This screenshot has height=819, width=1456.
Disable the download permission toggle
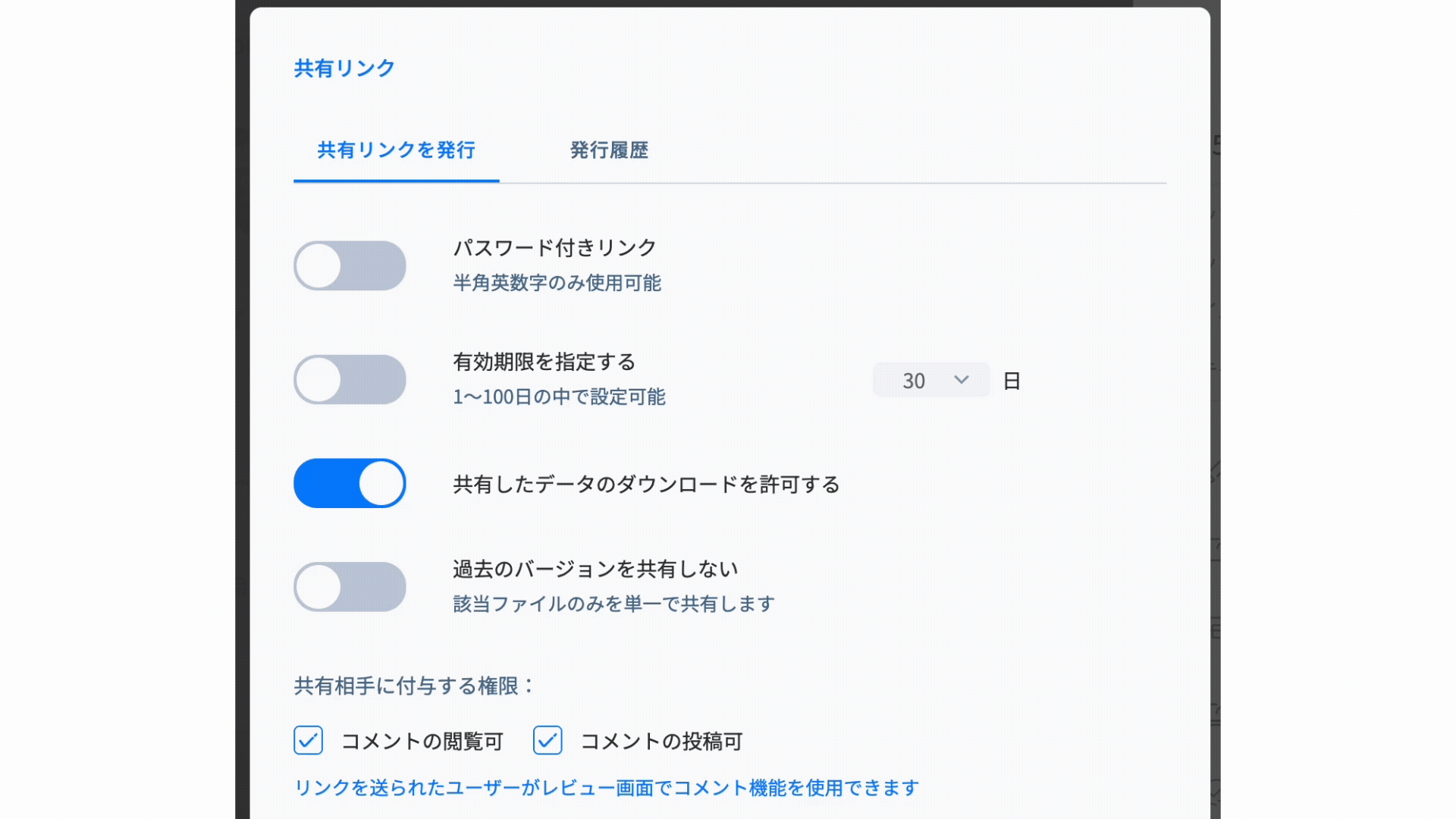point(350,484)
